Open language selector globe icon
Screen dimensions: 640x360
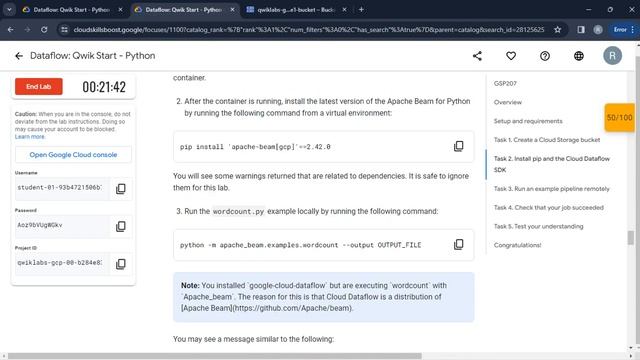coord(579,56)
